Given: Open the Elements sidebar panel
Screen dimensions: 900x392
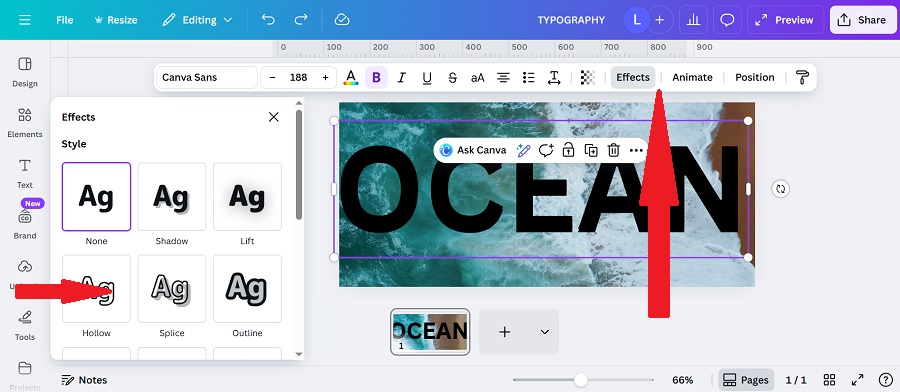Looking at the screenshot, I should tap(25, 123).
